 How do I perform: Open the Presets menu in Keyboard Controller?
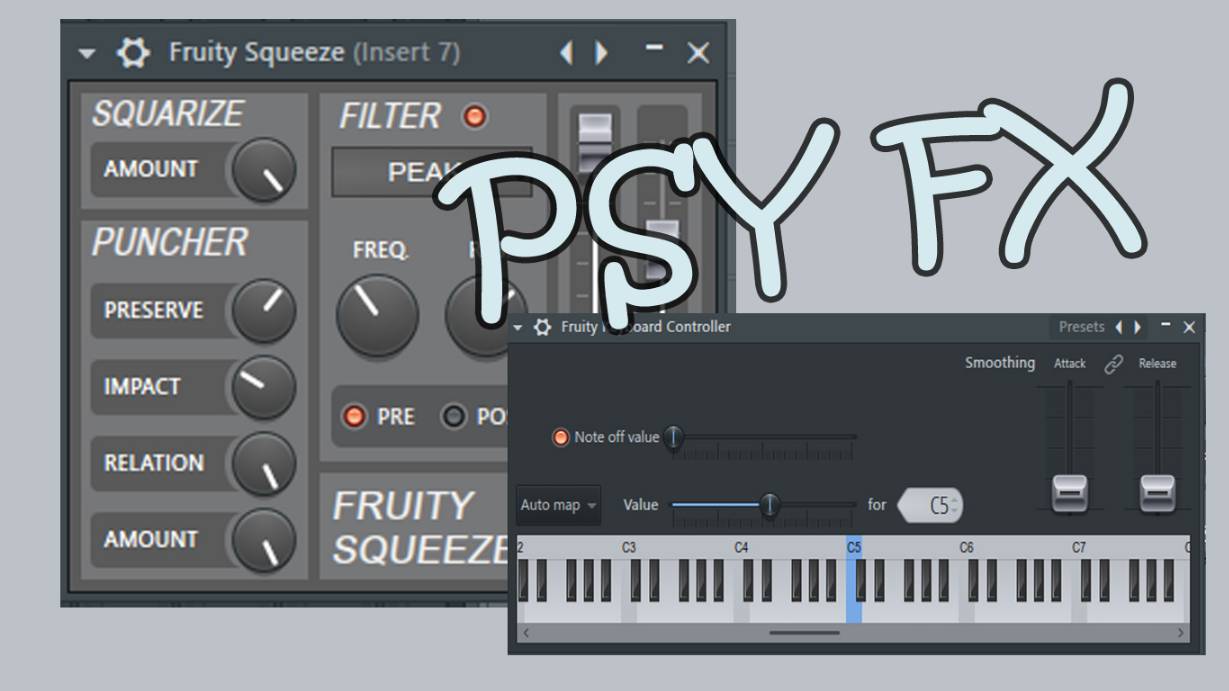click(x=1081, y=327)
